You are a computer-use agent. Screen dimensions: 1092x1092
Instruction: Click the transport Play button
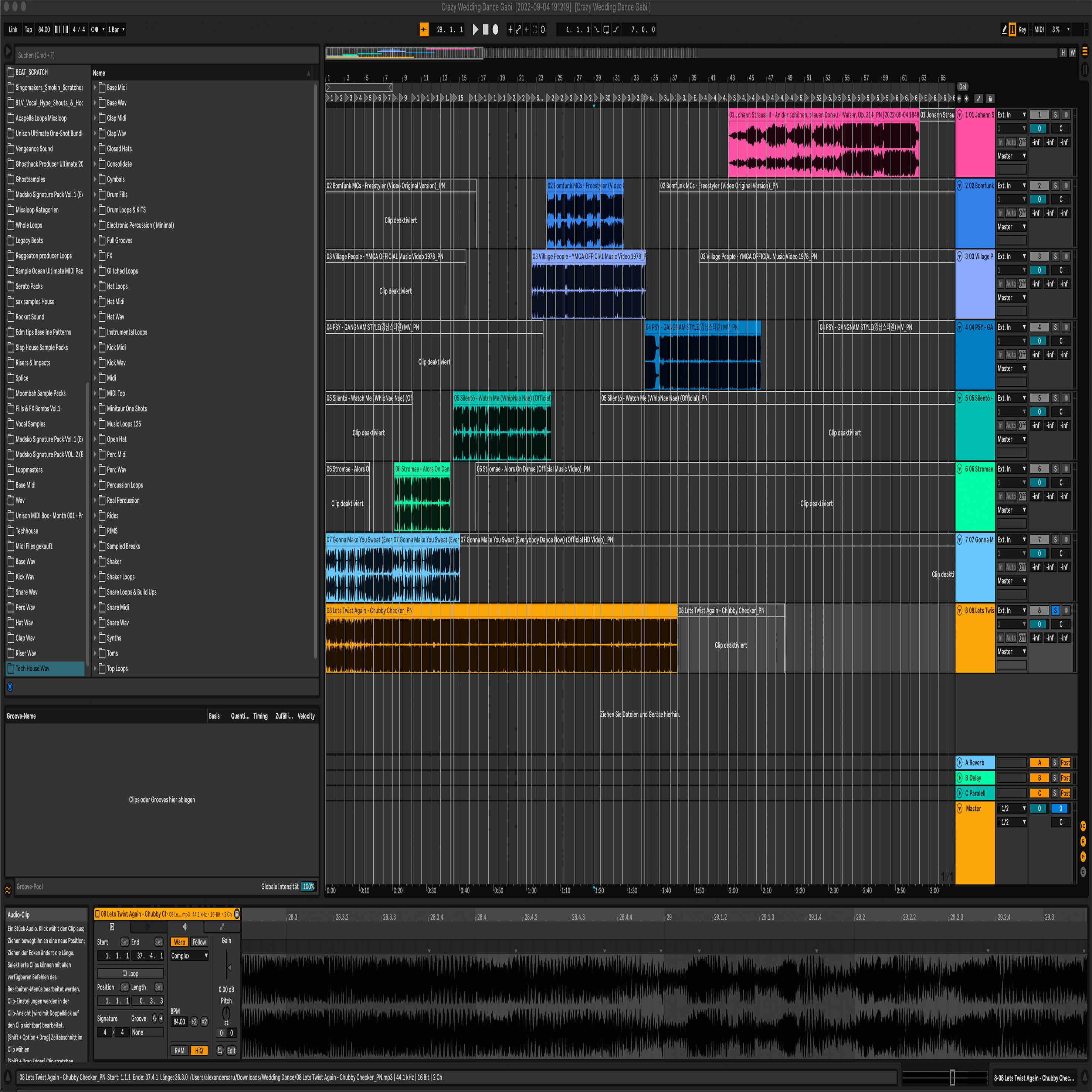pos(475,30)
